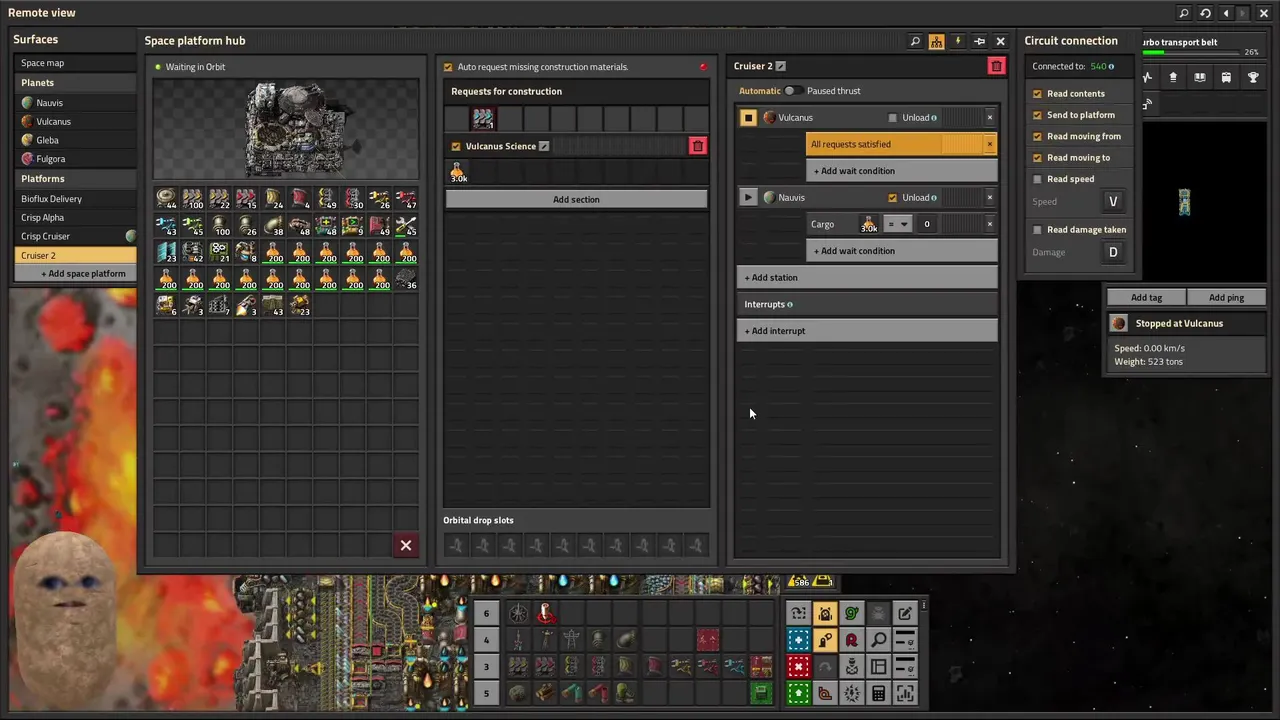Screen dimensions: 1280x720
Task: Remove the Cargo wait condition
Action: click(x=990, y=224)
